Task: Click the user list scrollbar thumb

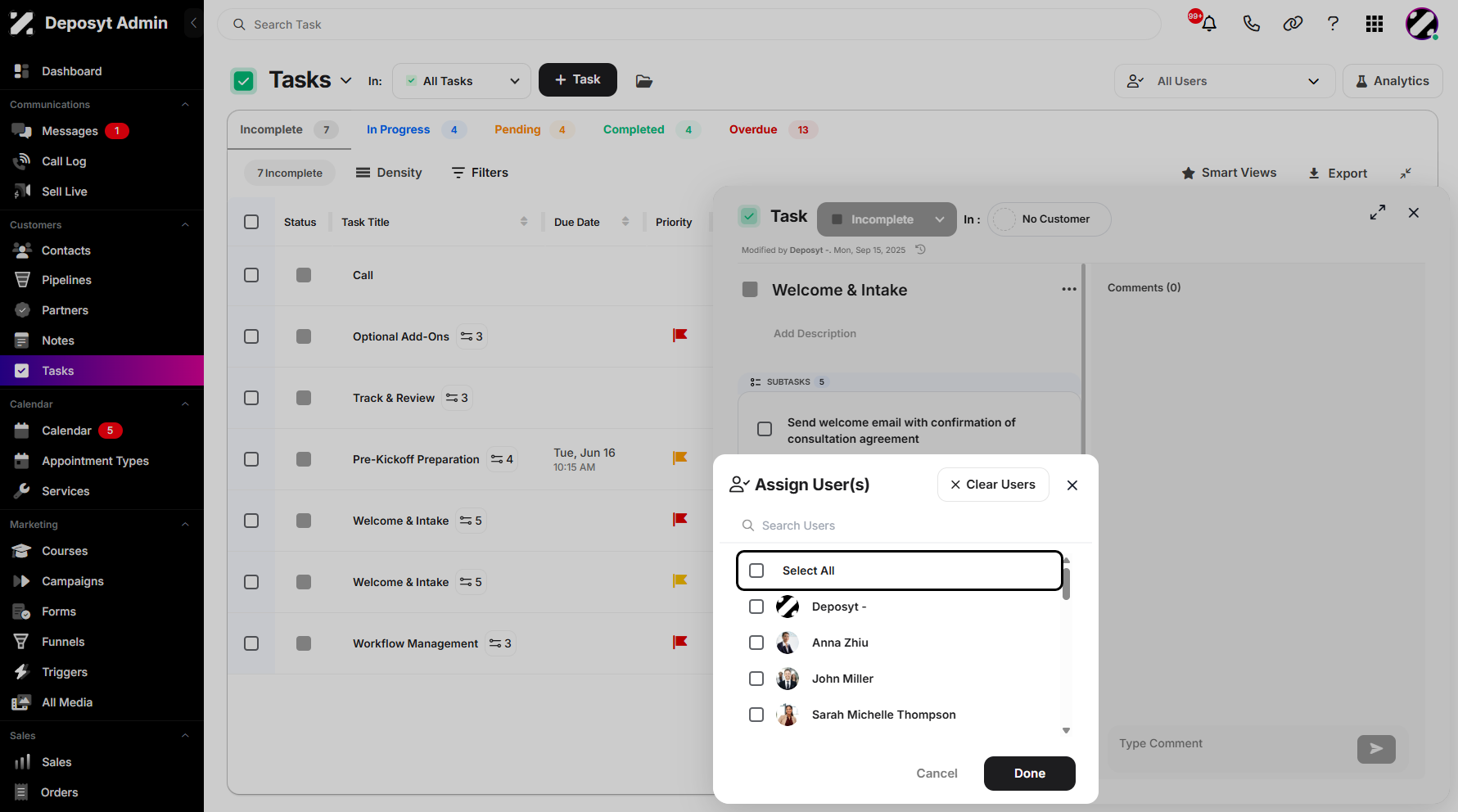Action: click(1066, 583)
